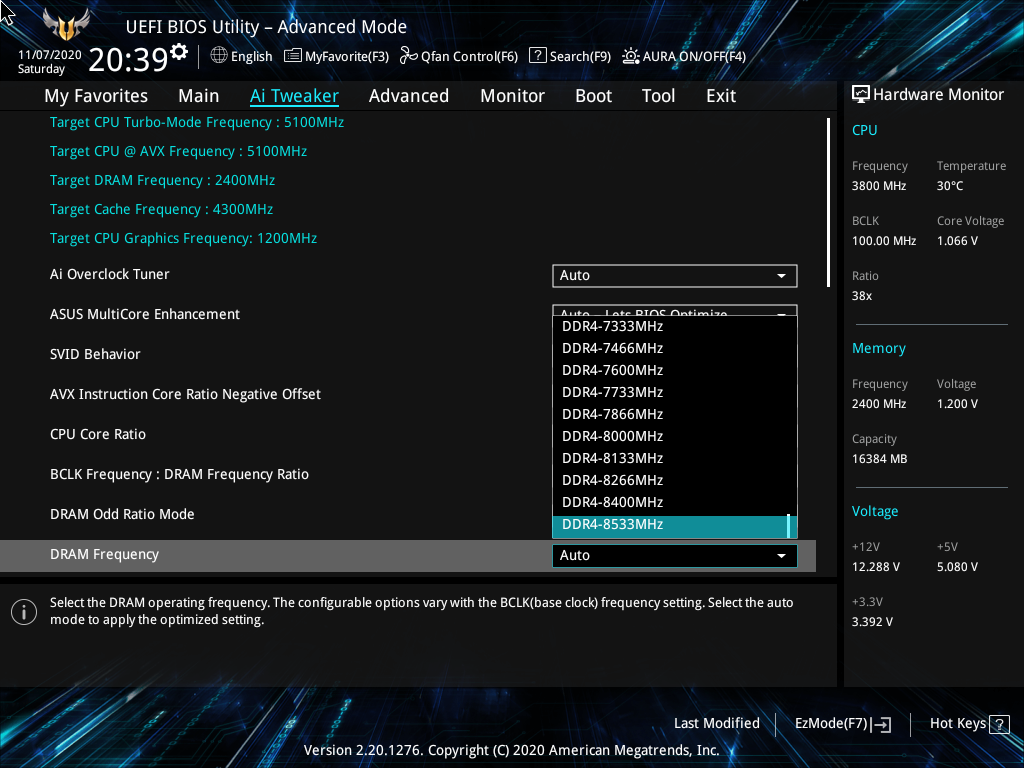Select the DRAM Frequency label
The width and height of the screenshot is (1024, 768).
(104, 554)
